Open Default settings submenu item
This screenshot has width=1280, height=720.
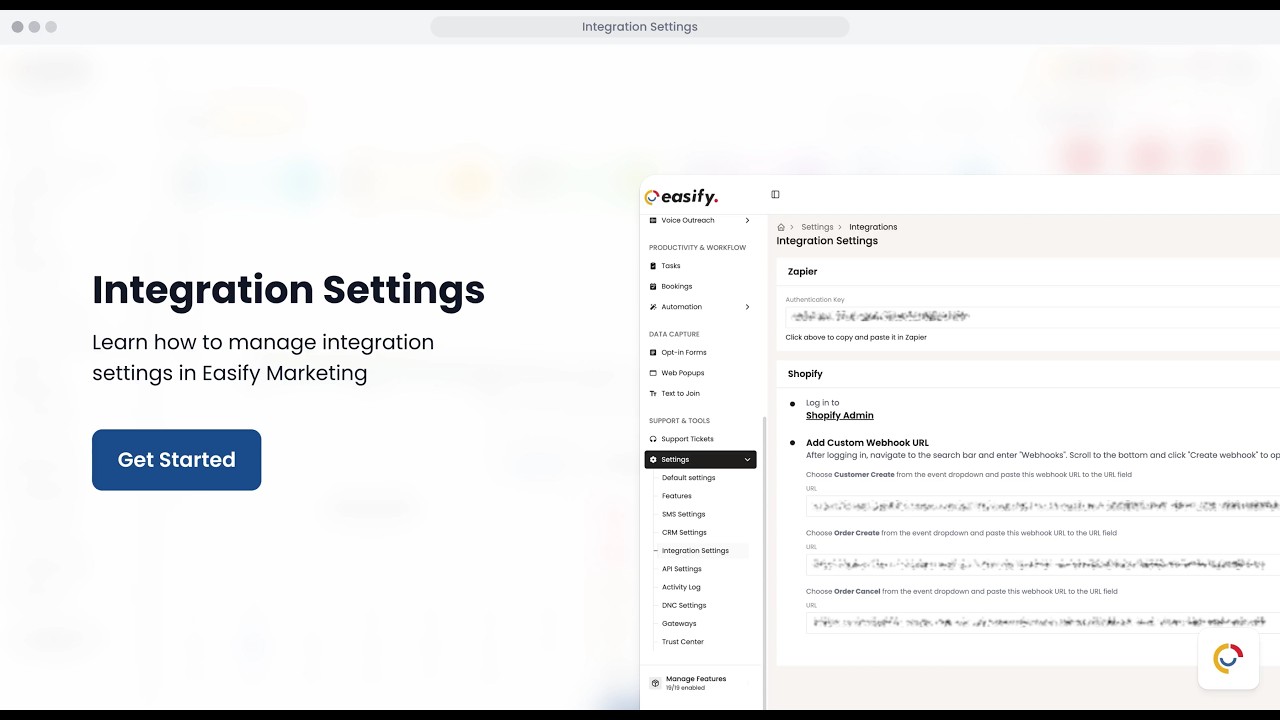688,478
